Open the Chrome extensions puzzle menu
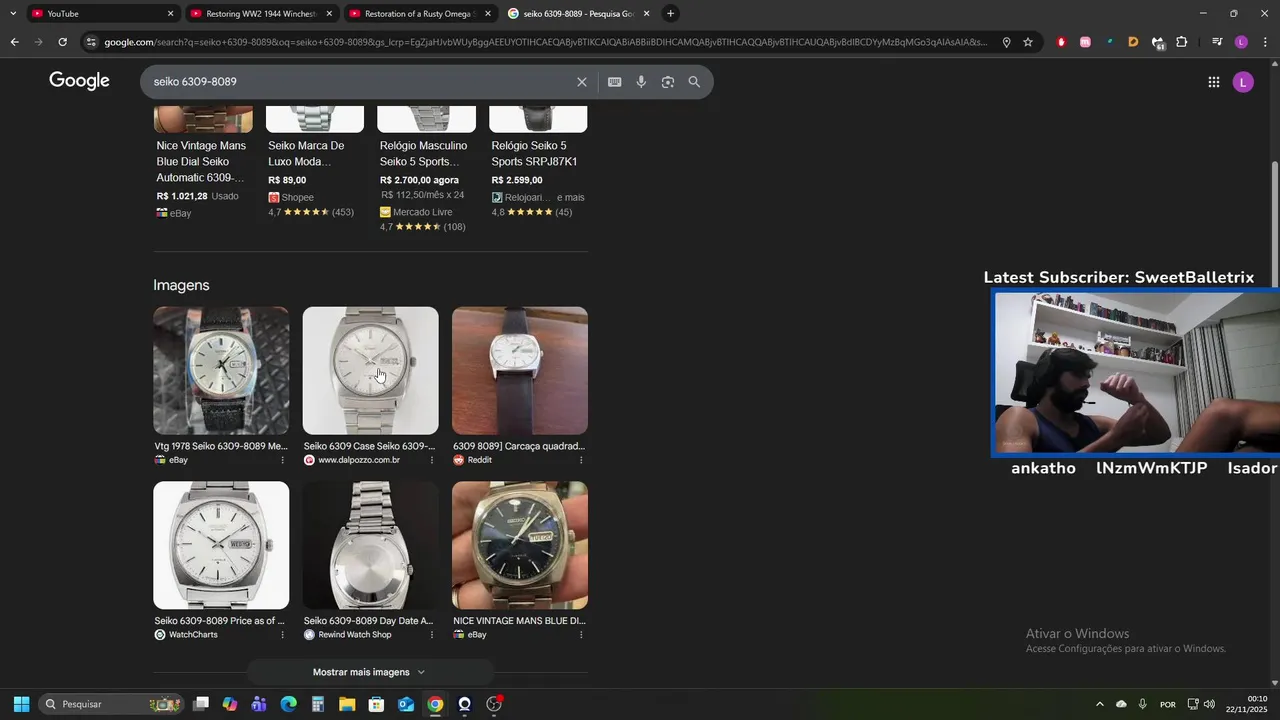This screenshot has height=720, width=1280. [x=1181, y=42]
